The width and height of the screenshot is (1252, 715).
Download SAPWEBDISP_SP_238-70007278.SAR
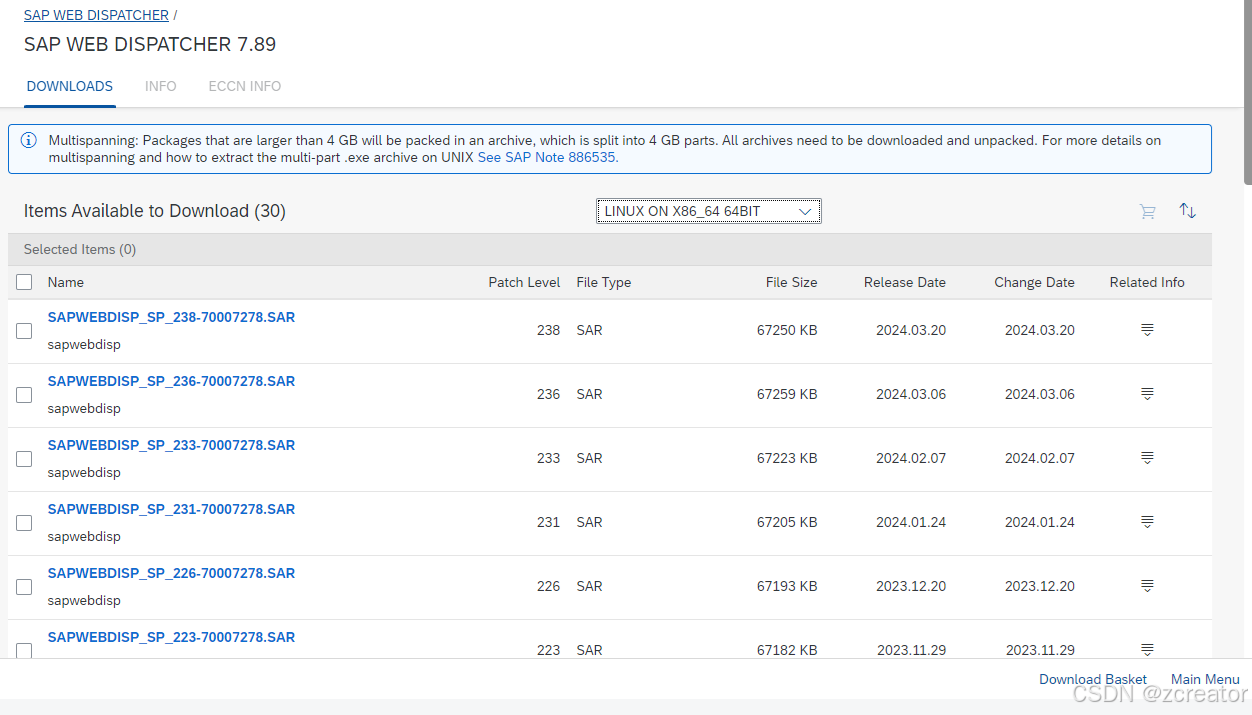click(x=171, y=317)
